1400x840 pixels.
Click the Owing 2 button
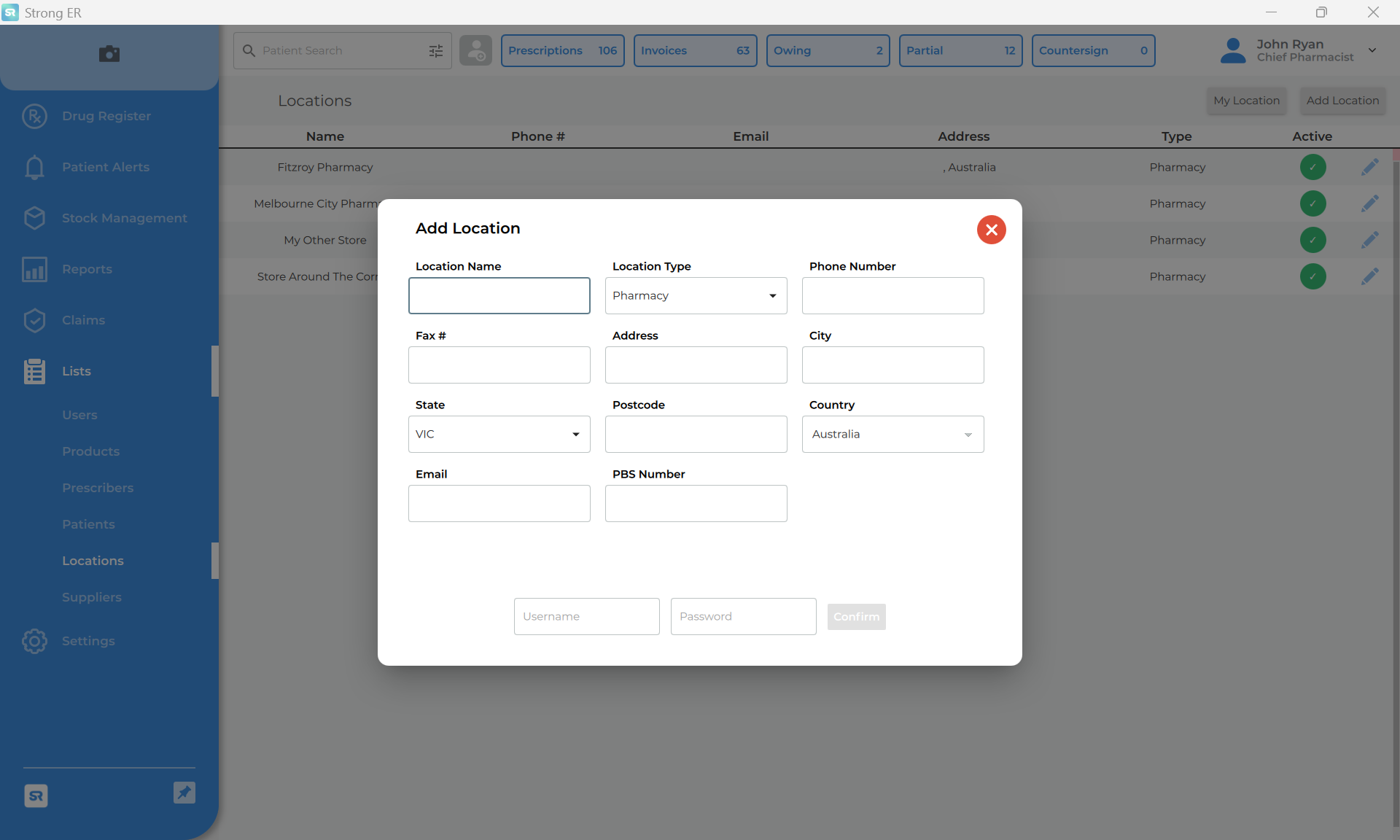(828, 50)
